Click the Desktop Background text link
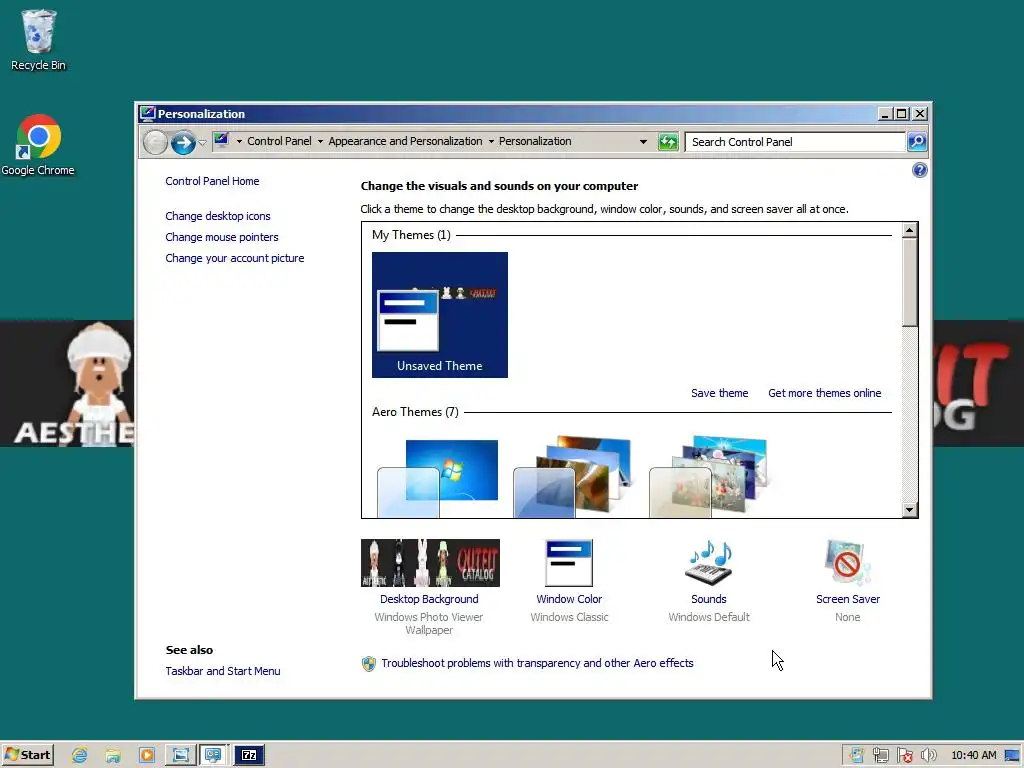The height and width of the screenshot is (768, 1024). point(429,599)
